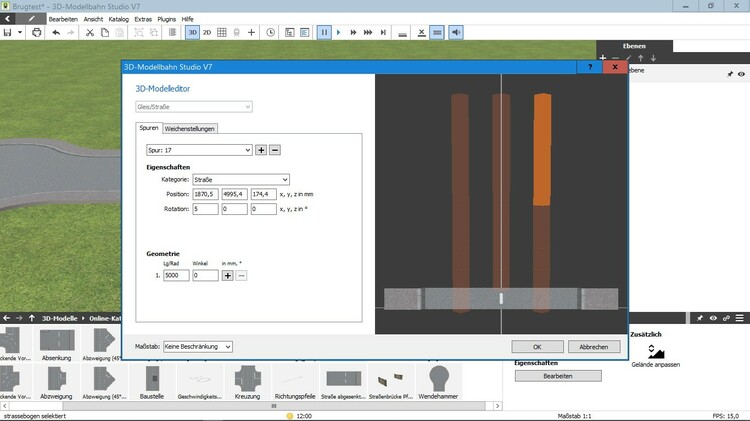Image resolution: width=750 pixels, height=421 pixels.
Task: Click the print icon in the toolbar
Action: click(36, 33)
